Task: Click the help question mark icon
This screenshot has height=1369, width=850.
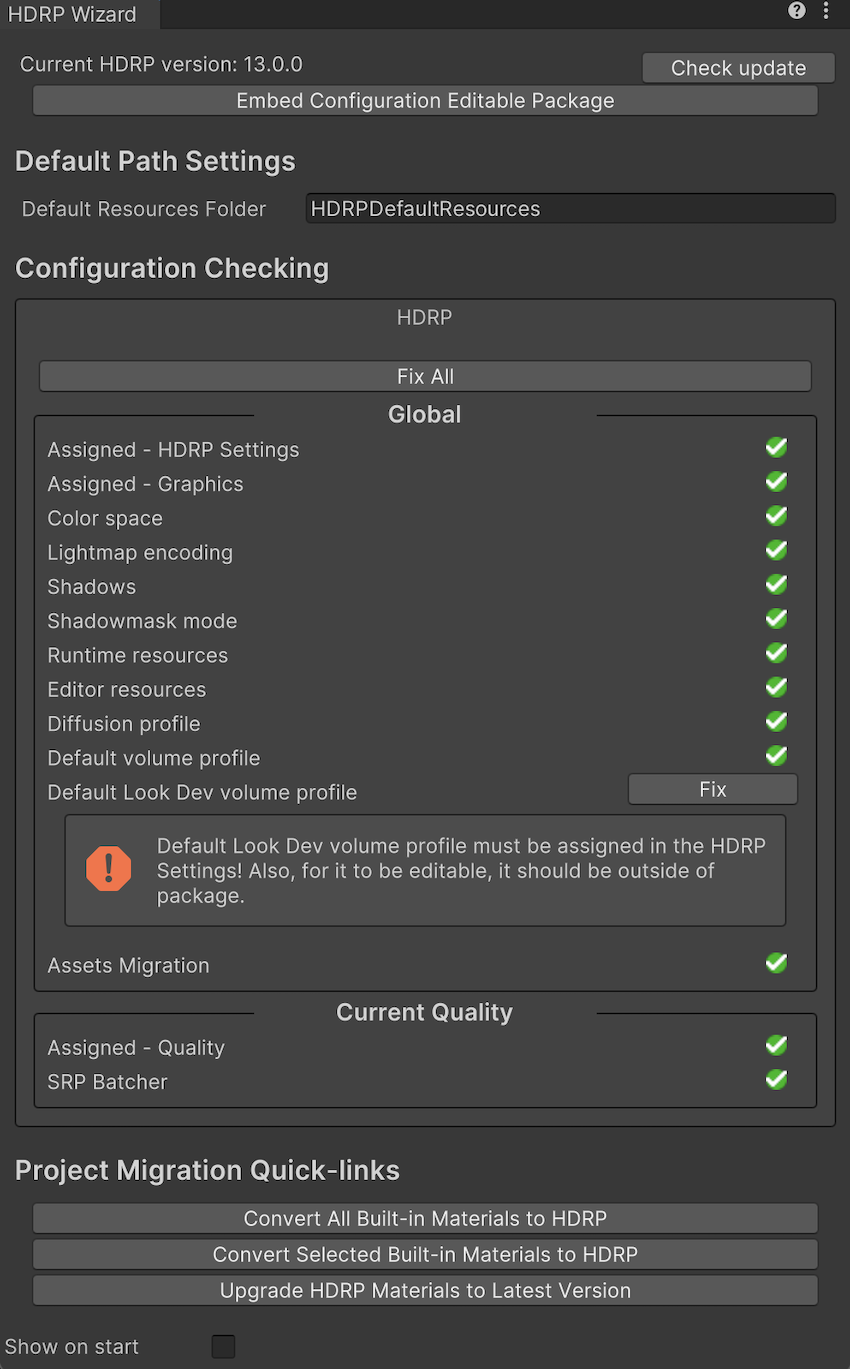Action: click(797, 11)
